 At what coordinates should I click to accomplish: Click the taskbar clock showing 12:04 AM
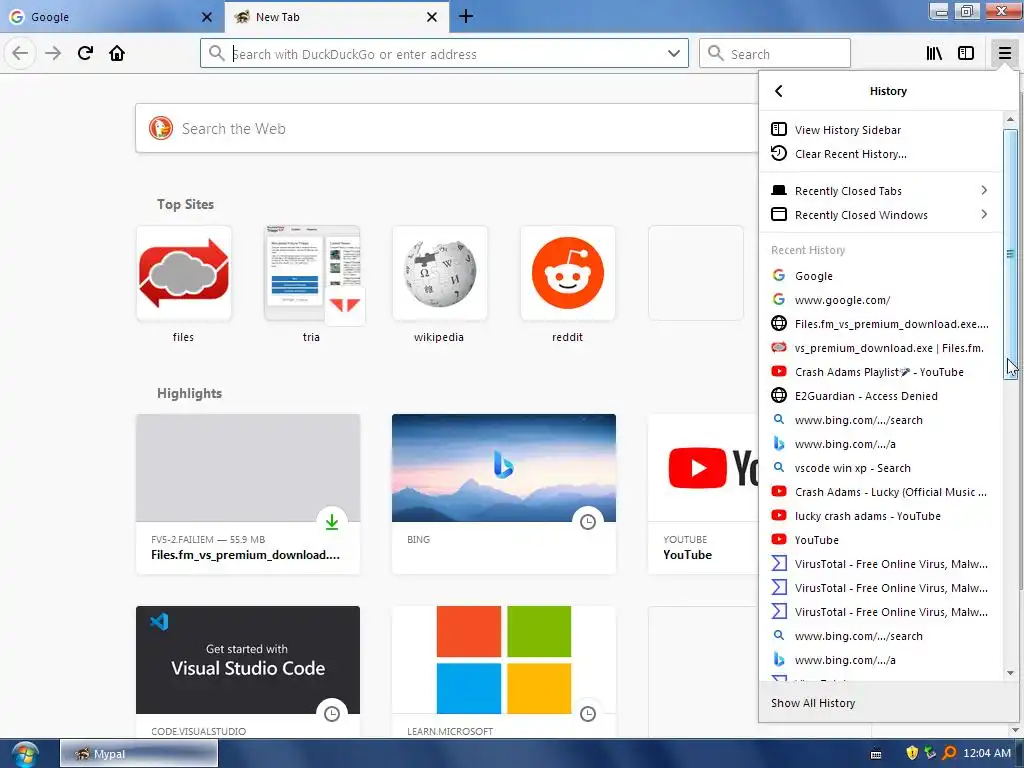pyautogui.click(x=987, y=753)
